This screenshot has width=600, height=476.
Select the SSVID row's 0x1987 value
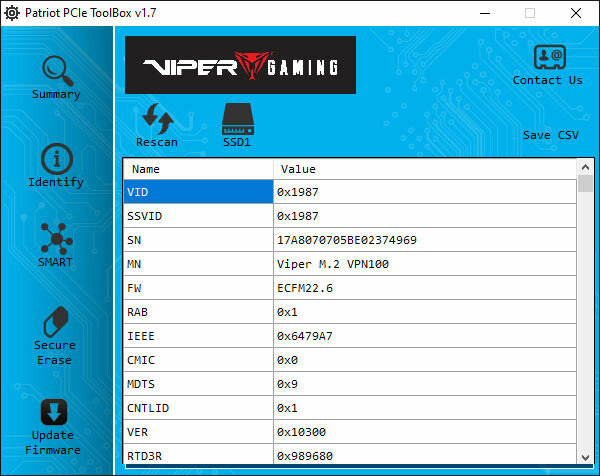(425, 216)
